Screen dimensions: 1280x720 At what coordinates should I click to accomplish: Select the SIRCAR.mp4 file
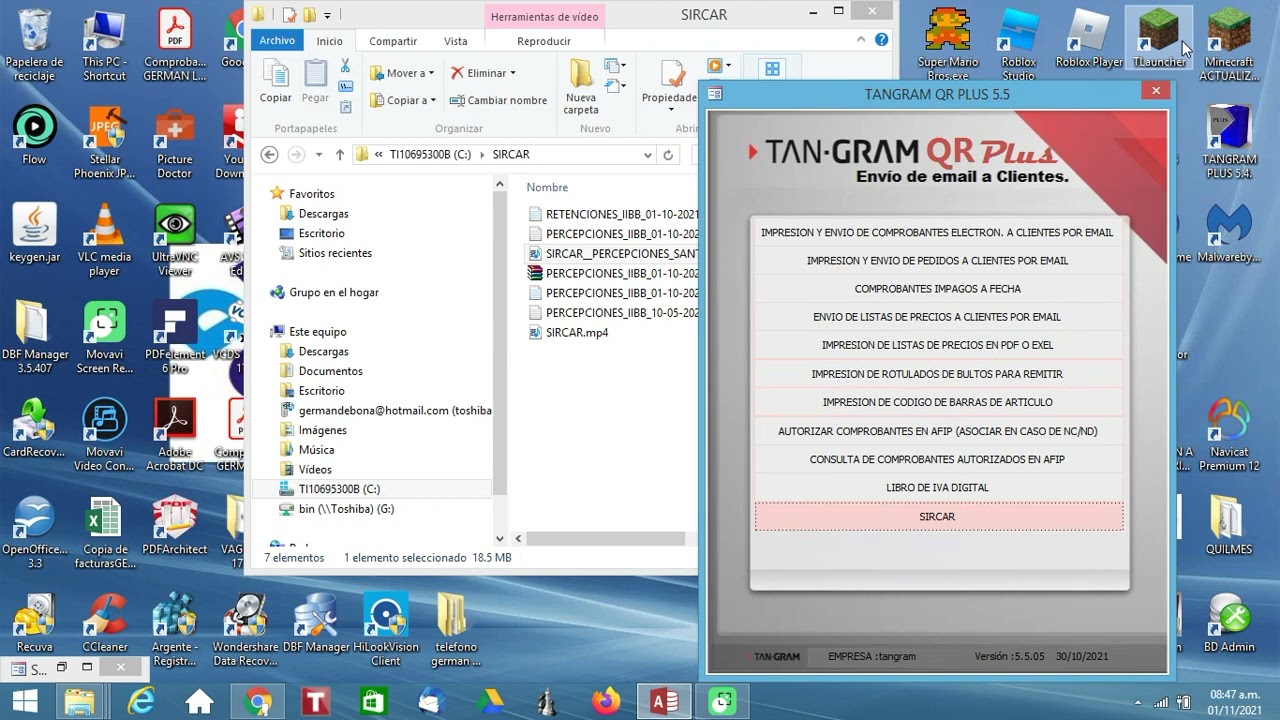577,333
